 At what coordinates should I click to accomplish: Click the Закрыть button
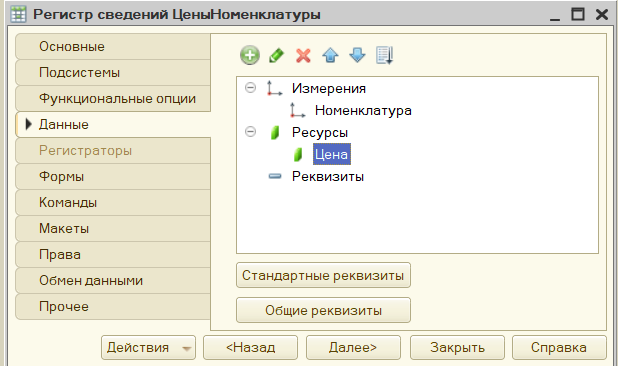457,347
